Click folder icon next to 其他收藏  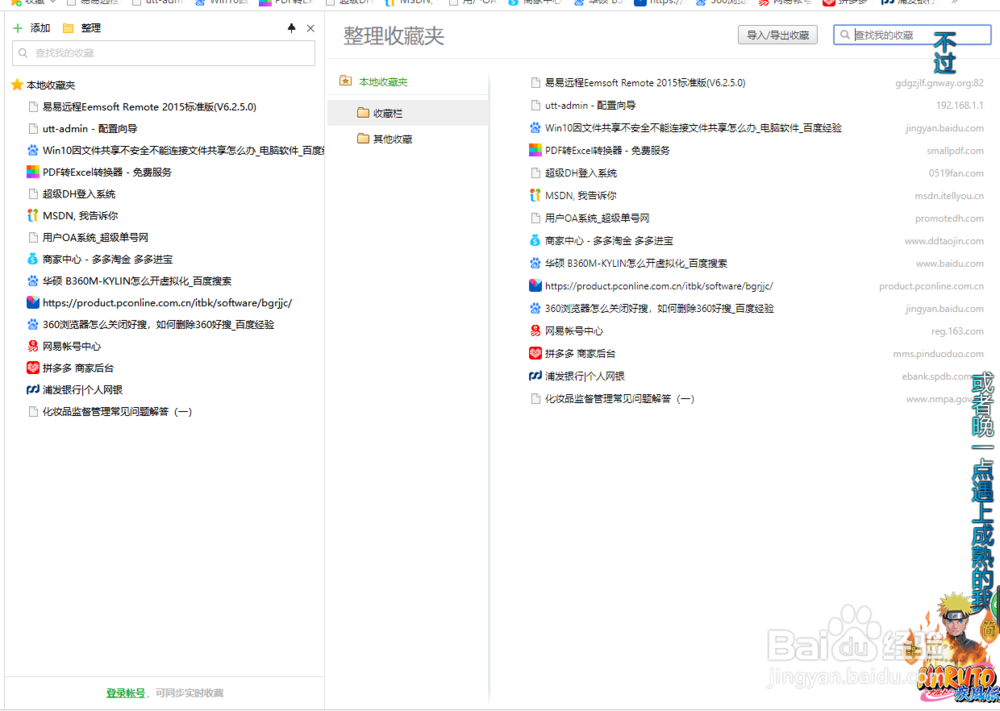pyautogui.click(x=364, y=138)
